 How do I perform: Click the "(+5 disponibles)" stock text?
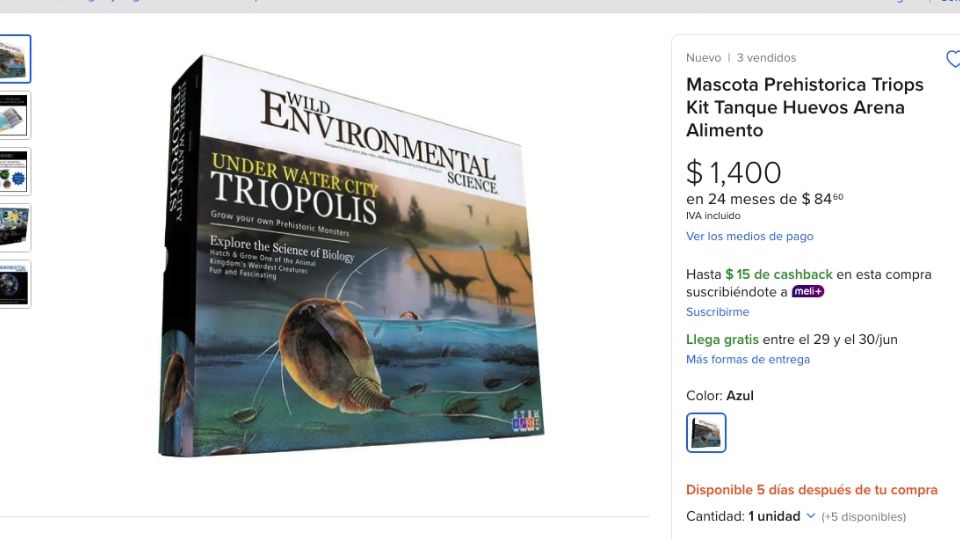point(863,517)
